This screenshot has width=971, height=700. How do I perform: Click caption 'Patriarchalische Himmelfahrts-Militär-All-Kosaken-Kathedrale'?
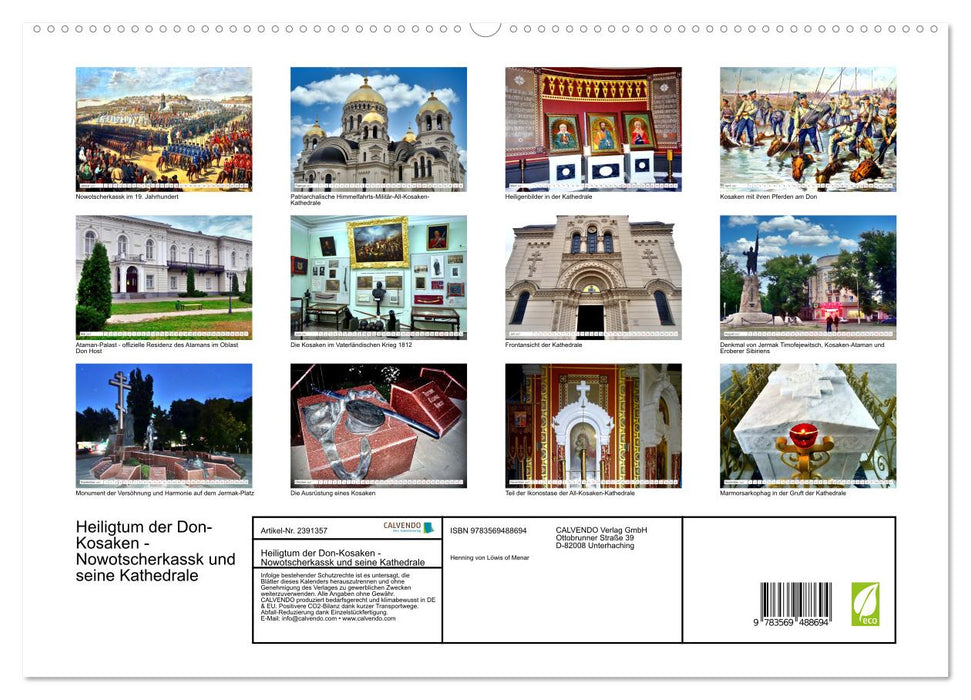(360, 199)
